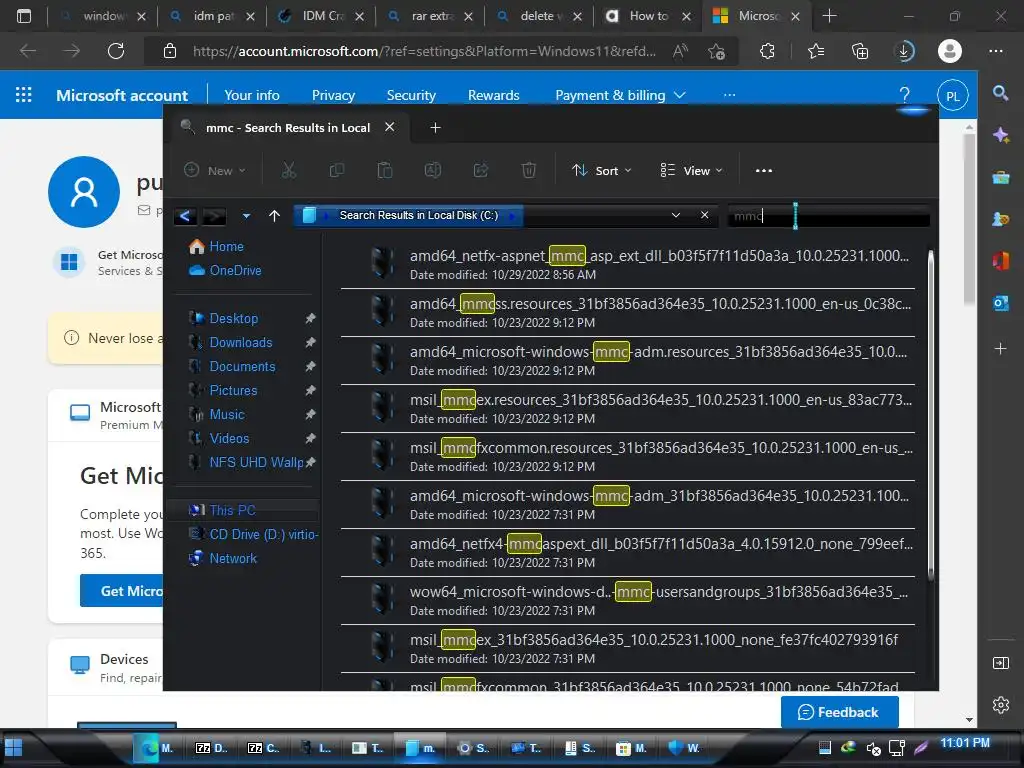Expand the address bar history chevron
Screen dimensions: 1024x768
(x=676, y=215)
